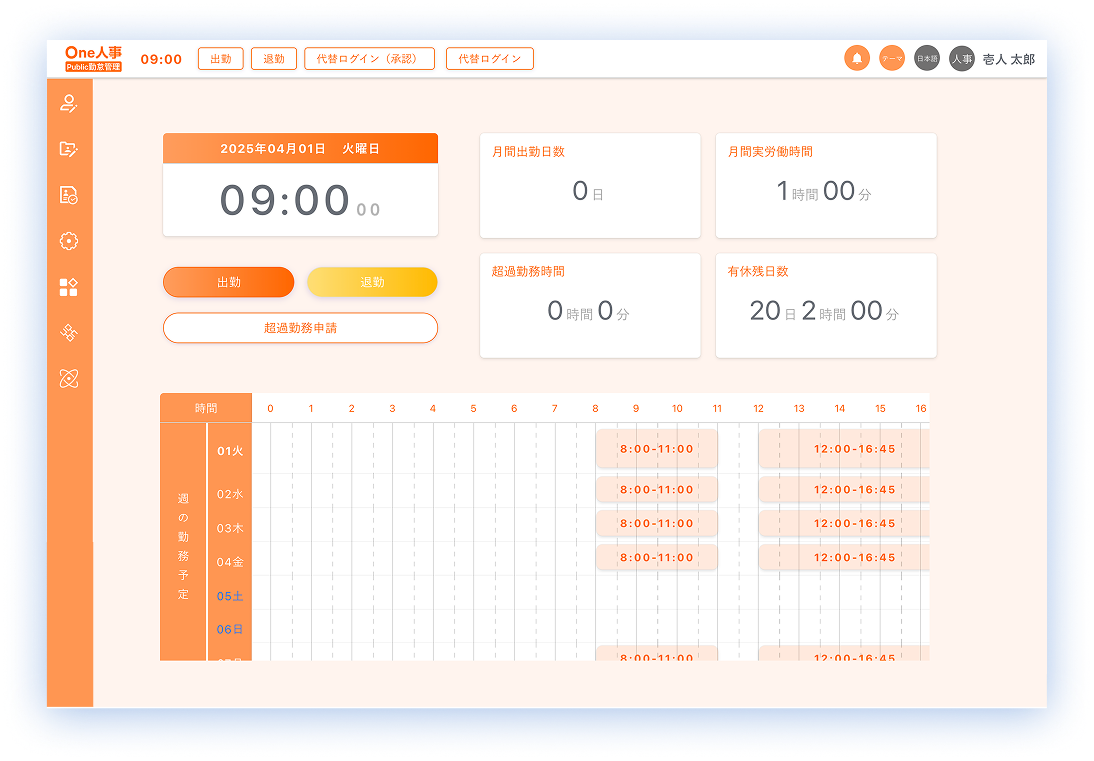The height and width of the screenshot is (761, 1094).
Task: Click the 時間 header cell
Action: coord(206,408)
